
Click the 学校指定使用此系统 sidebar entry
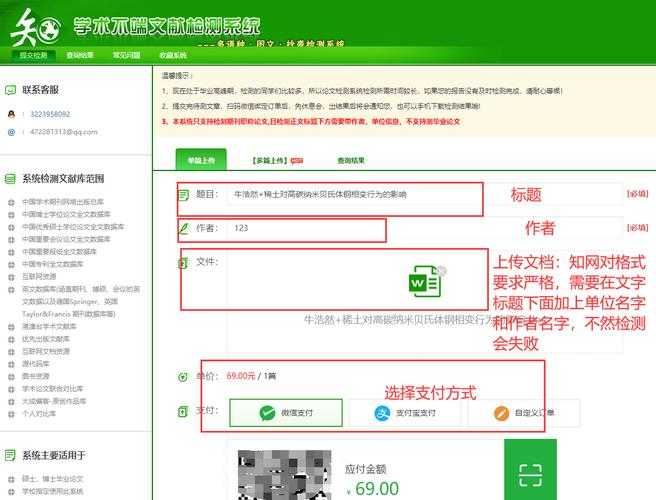coord(53,492)
